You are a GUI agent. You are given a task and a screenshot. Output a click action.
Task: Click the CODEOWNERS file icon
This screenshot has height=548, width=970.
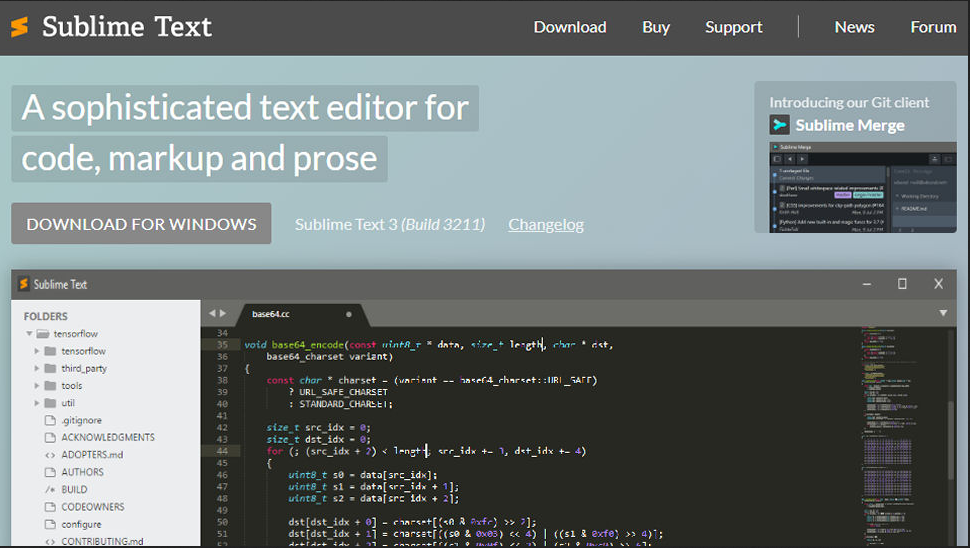pos(50,507)
